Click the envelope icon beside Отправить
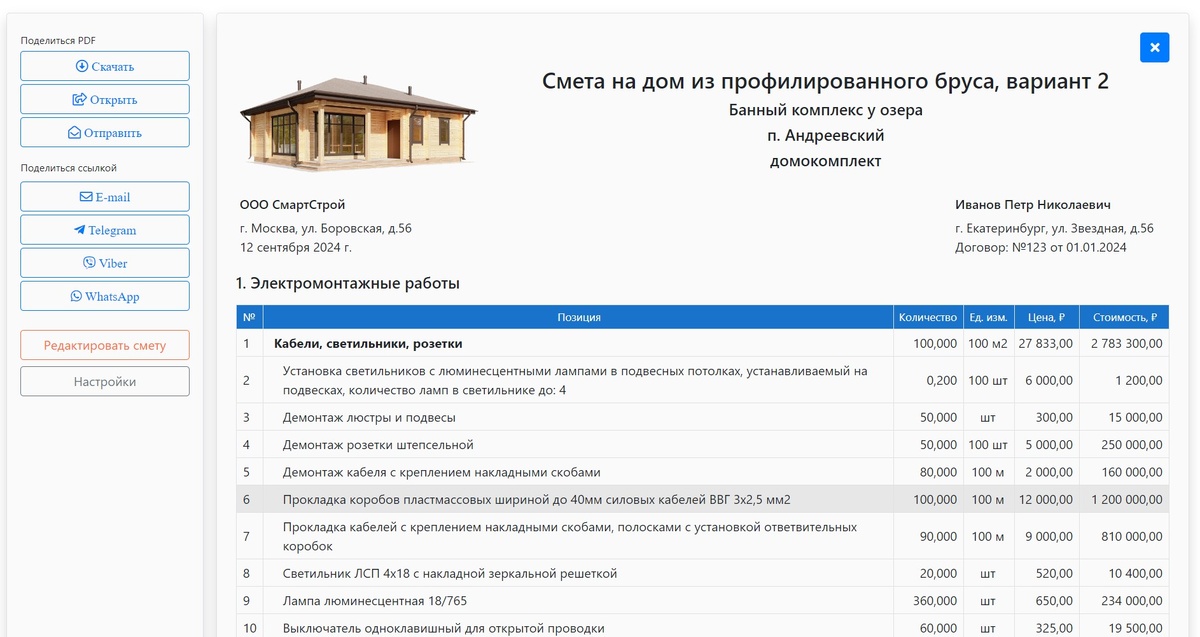Viewport: 1200px width, 637px height. click(74, 133)
